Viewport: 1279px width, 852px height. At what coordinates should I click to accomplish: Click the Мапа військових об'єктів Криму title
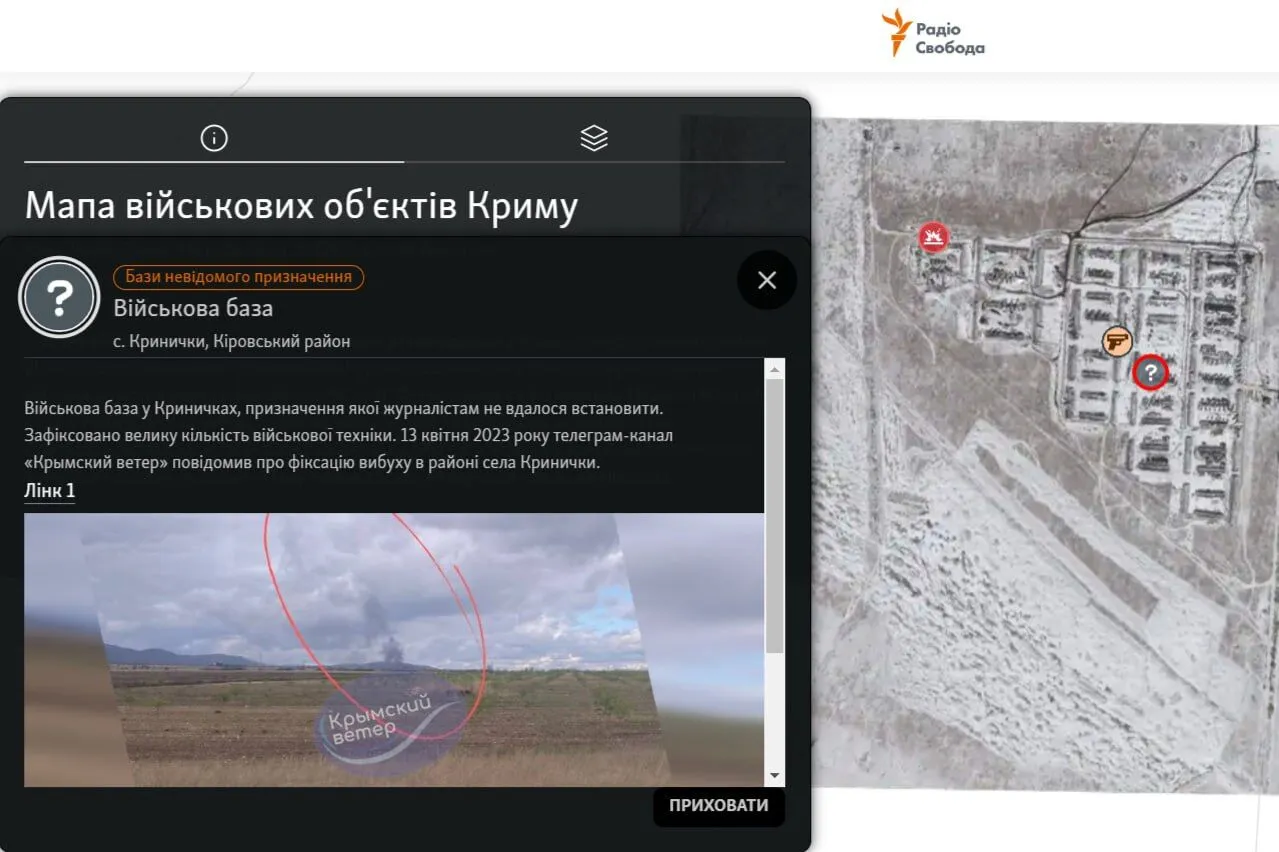301,206
